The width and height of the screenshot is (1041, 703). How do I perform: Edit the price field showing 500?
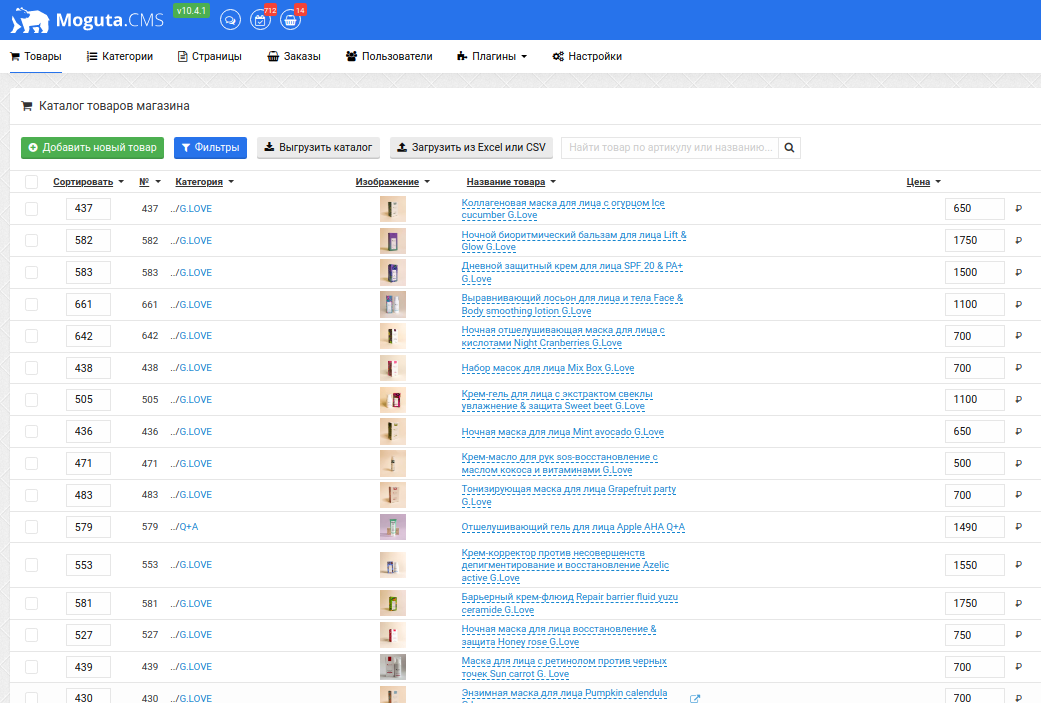(975, 463)
